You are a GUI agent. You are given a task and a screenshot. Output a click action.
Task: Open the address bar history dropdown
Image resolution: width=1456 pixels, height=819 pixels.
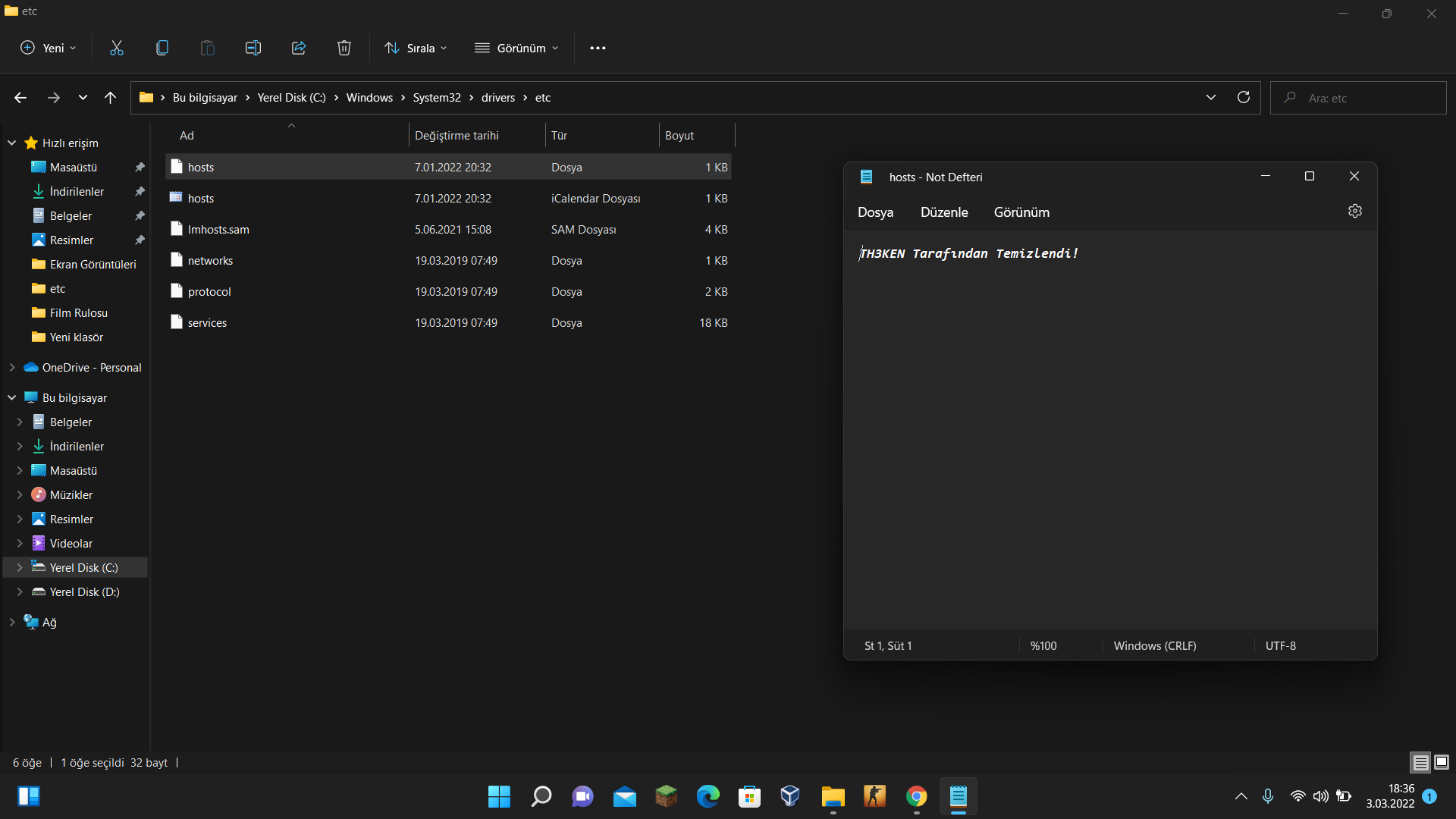pyautogui.click(x=1210, y=97)
